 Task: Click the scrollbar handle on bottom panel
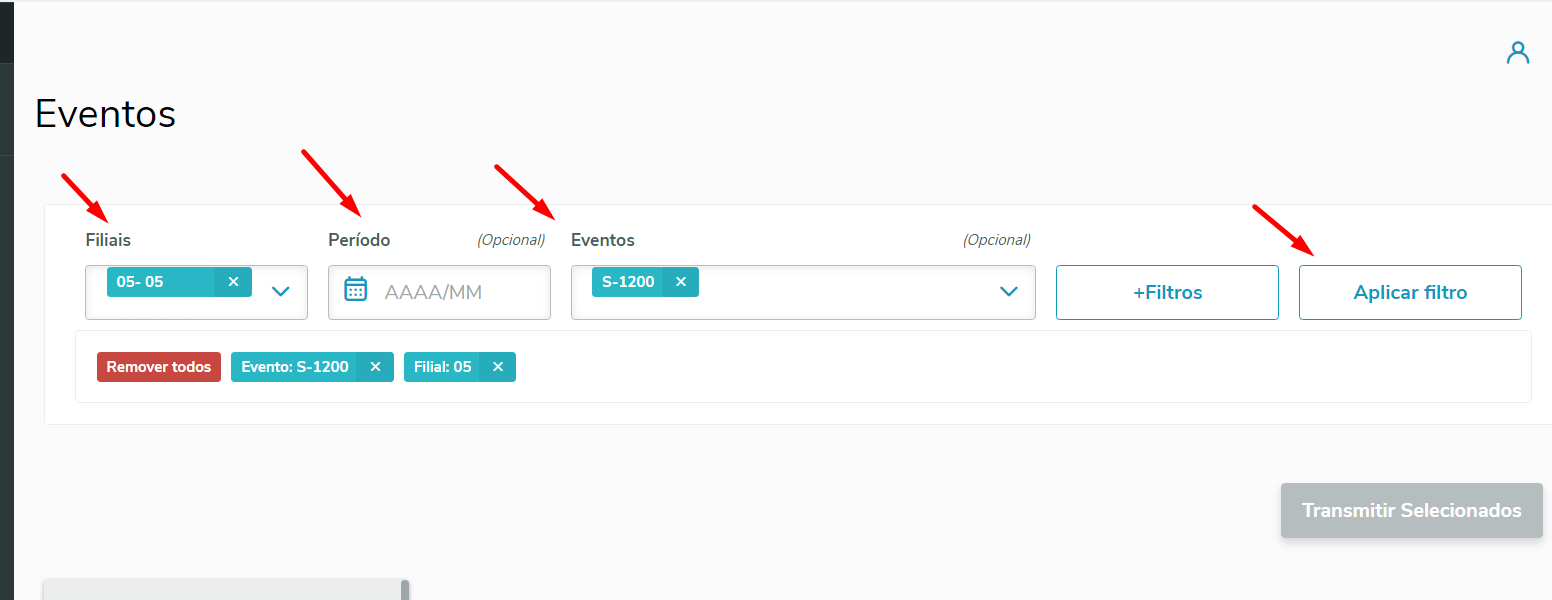pyautogui.click(x=405, y=590)
